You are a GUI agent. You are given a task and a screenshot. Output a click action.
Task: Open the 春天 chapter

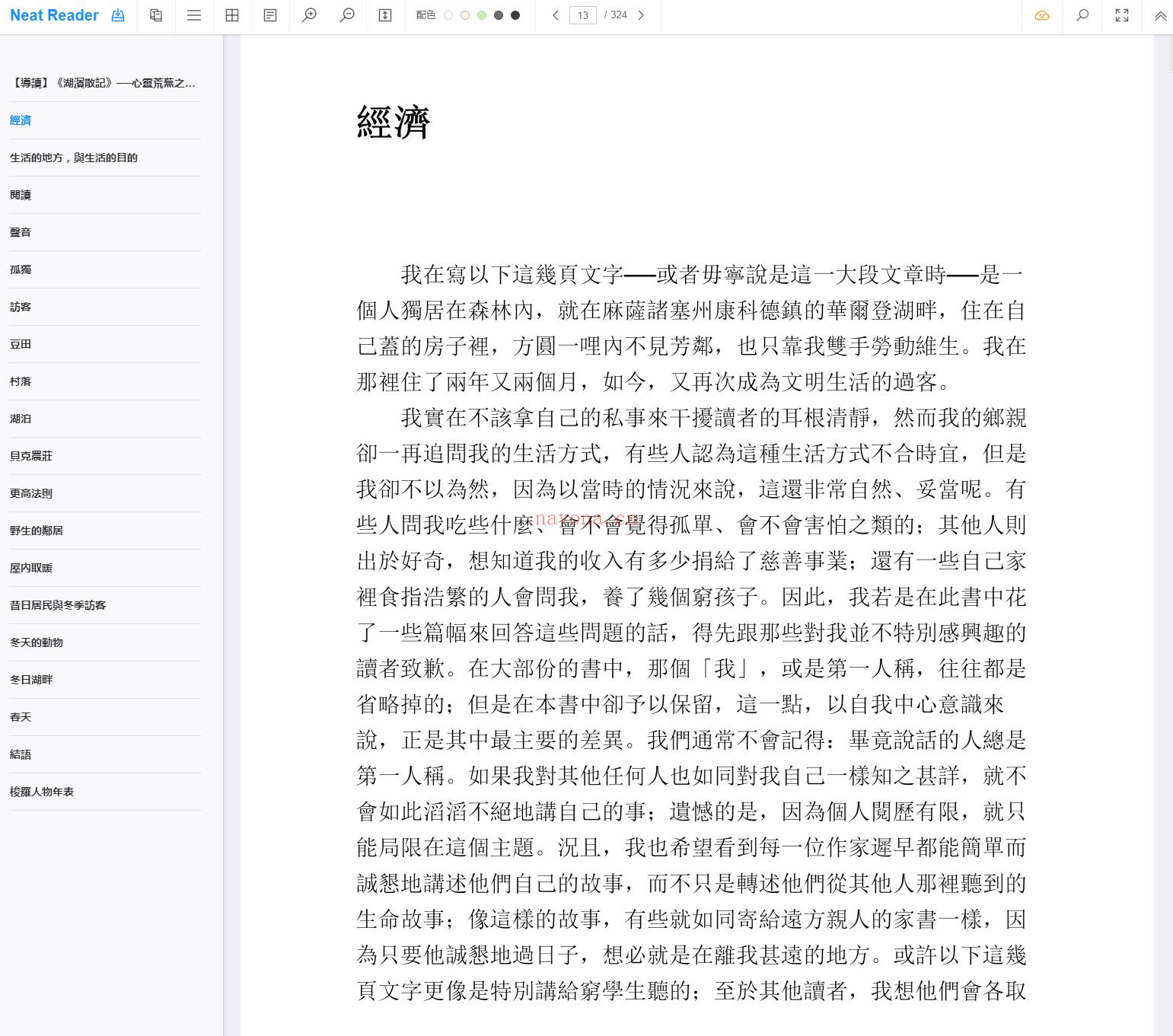click(105, 717)
